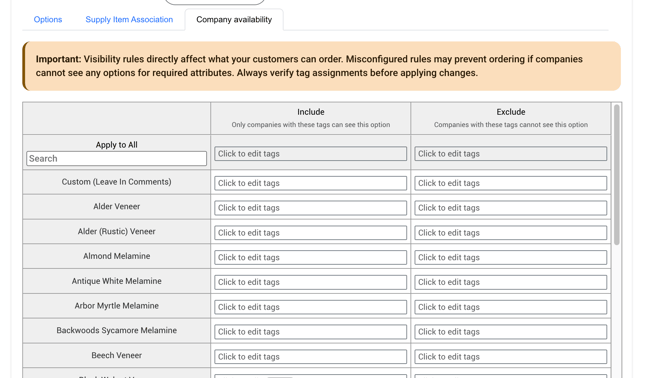Image resolution: width=670 pixels, height=378 pixels.
Task: Select the Company availability tab
Action: (234, 20)
